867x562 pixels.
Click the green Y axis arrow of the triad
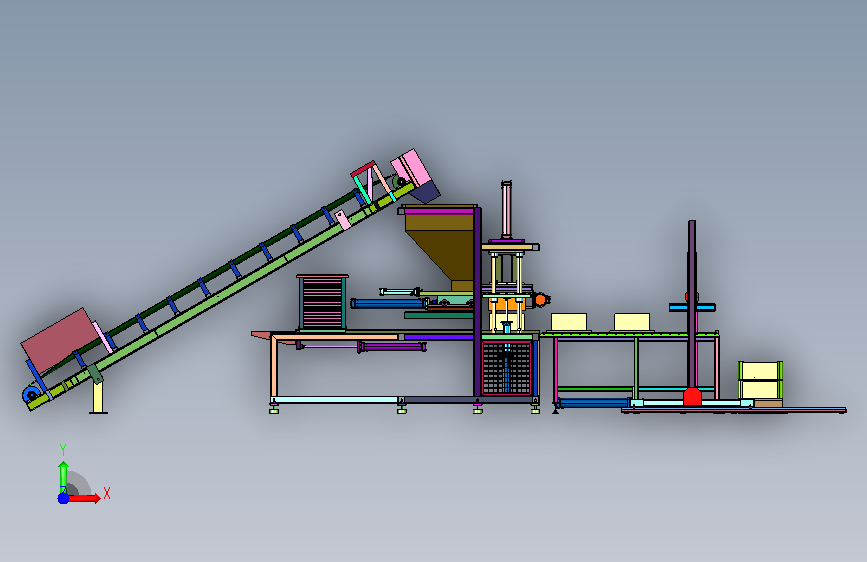(x=63, y=477)
